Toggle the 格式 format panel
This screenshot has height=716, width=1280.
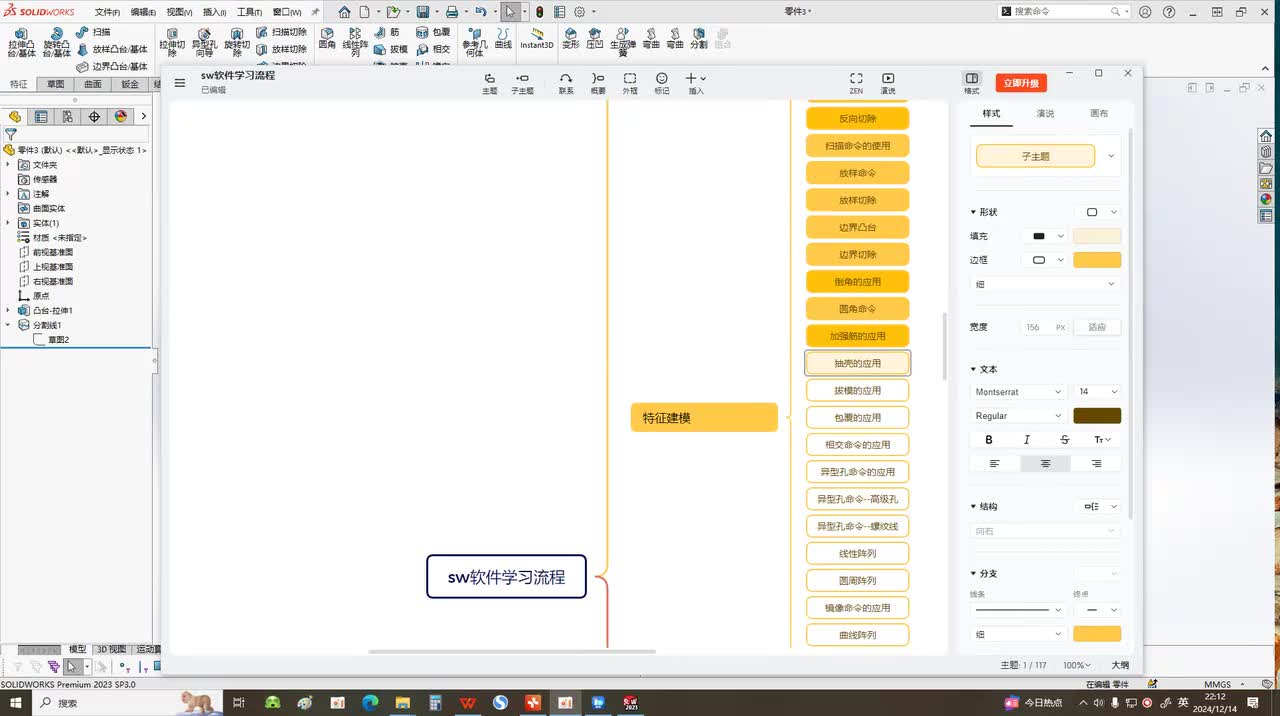971,83
